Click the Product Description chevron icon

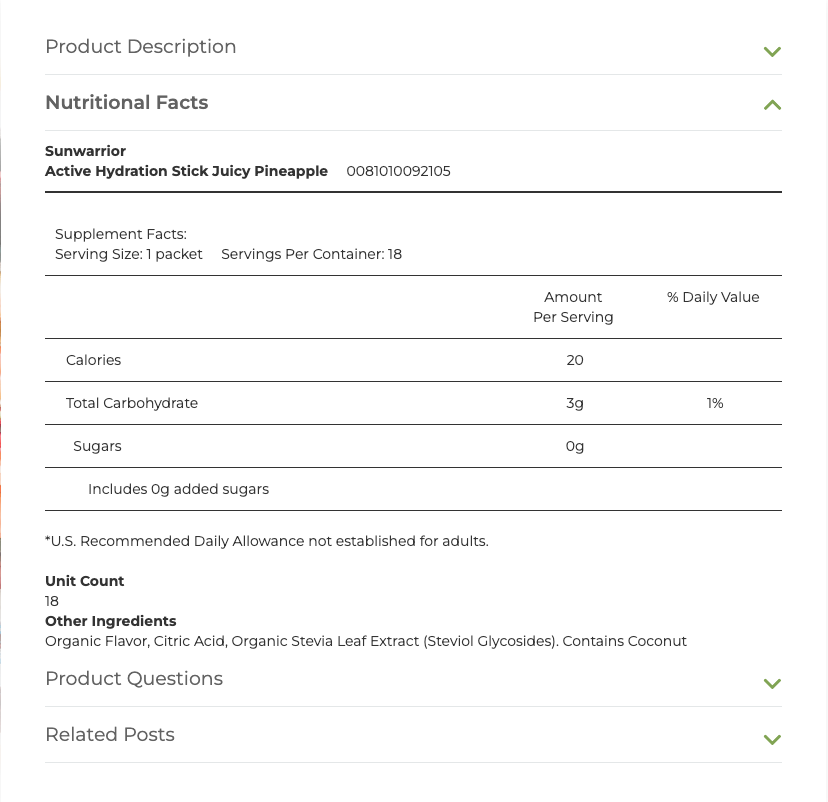pyautogui.click(x=771, y=51)
